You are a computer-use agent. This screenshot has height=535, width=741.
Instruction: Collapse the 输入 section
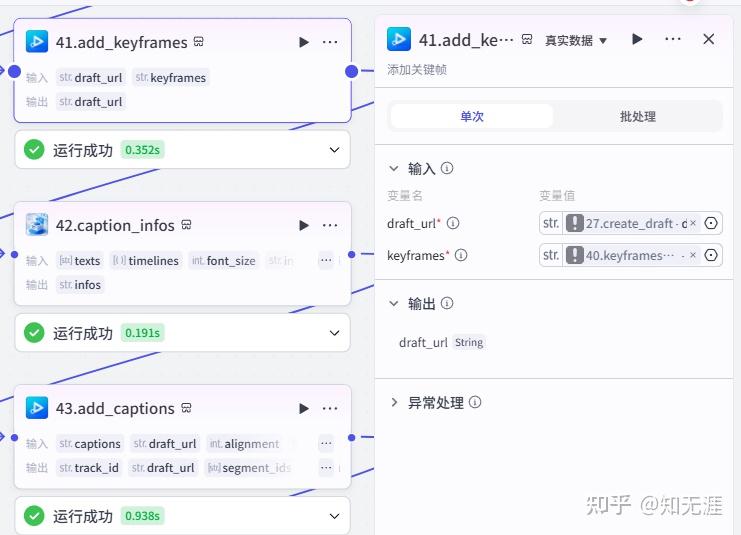tap(394, 168)
